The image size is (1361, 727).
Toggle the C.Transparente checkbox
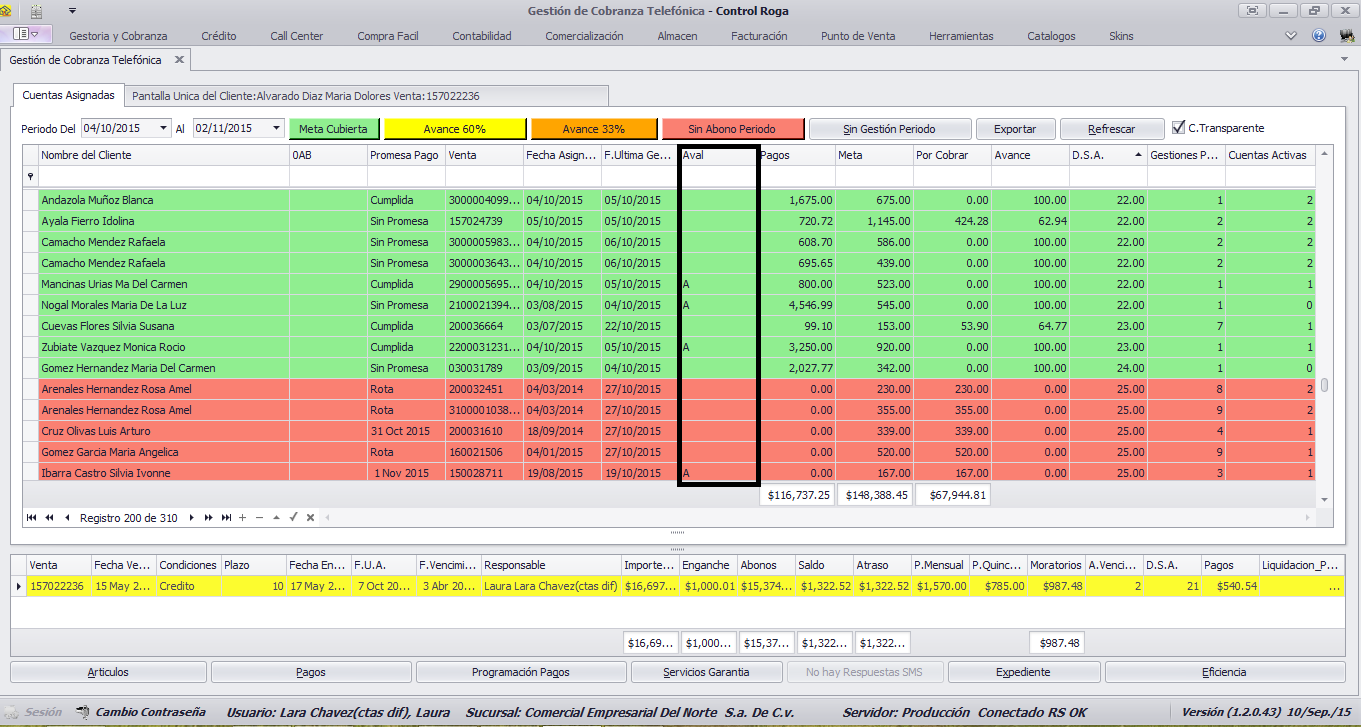coord(1179,128)
